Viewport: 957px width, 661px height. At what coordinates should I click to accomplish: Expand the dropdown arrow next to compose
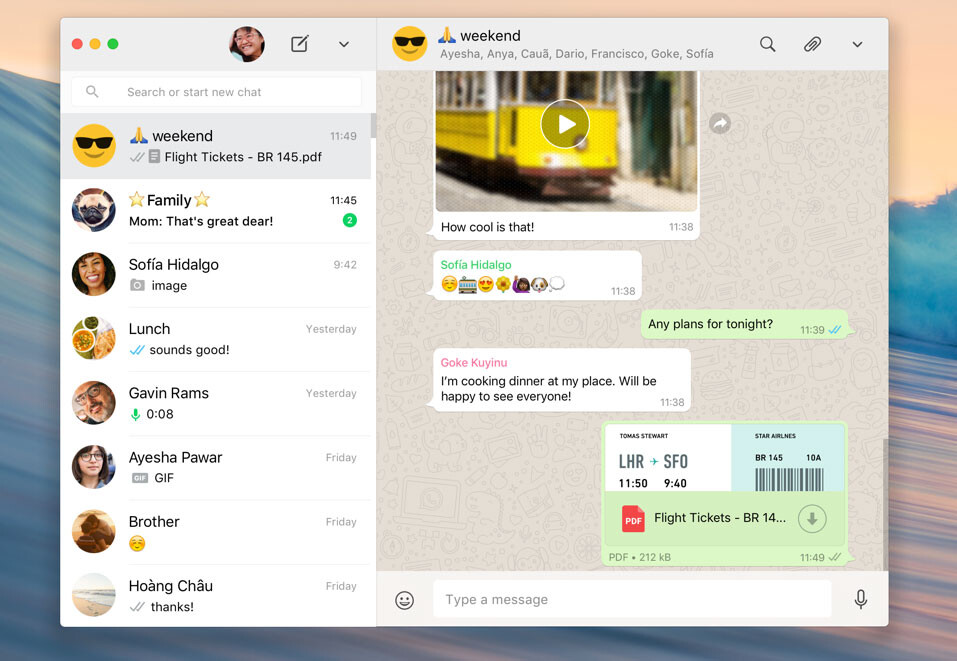click(344, 44)
